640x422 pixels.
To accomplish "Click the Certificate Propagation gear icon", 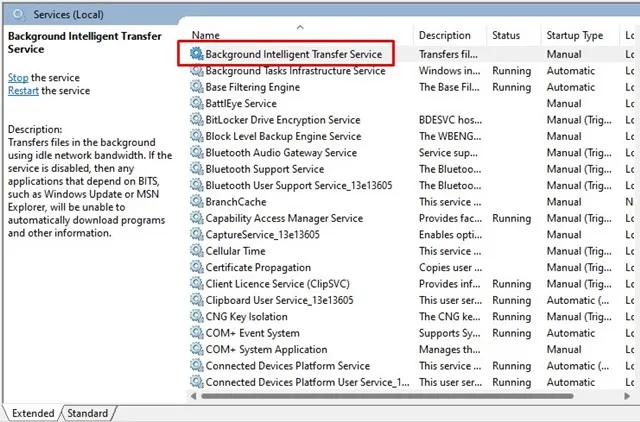I will 197,267.
